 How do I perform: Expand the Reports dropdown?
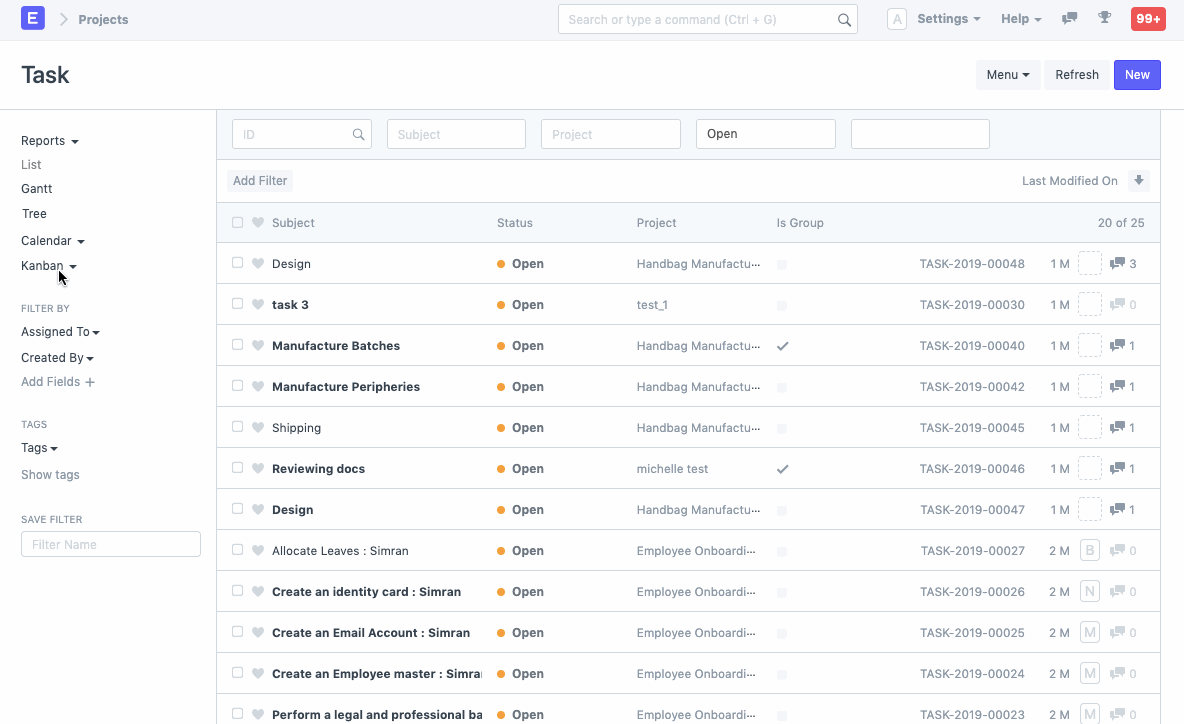click(x=48, y=140)
